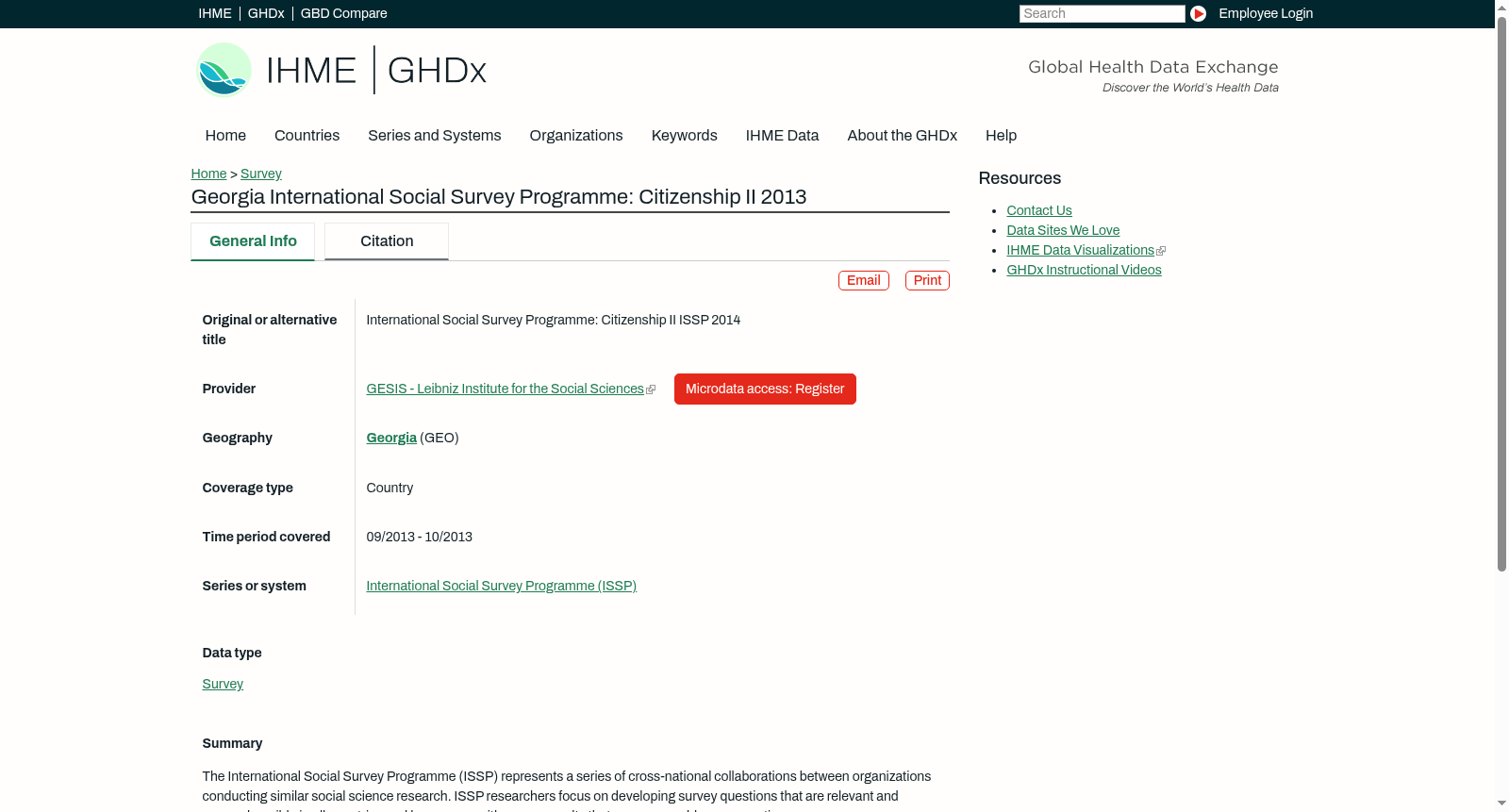Open the Help menu
1509x812 pixels.
tap(1001, 136)
